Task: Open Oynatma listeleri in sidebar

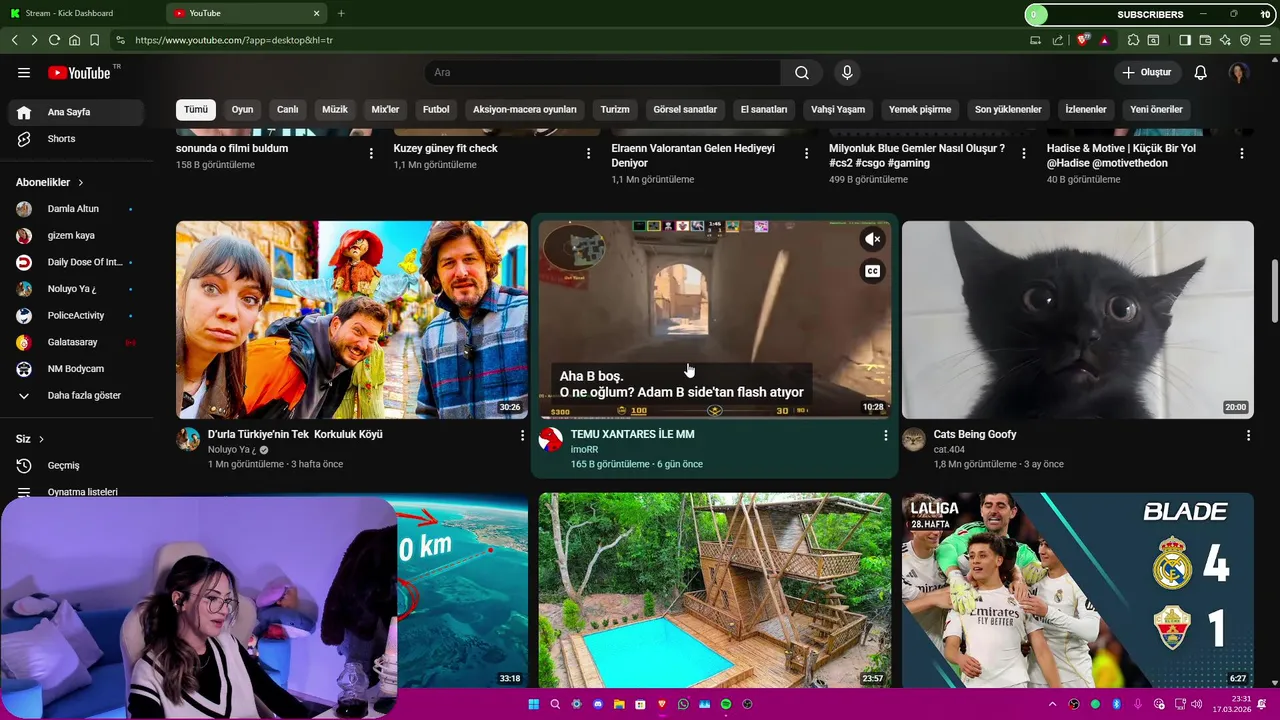Action: (78, 492)
